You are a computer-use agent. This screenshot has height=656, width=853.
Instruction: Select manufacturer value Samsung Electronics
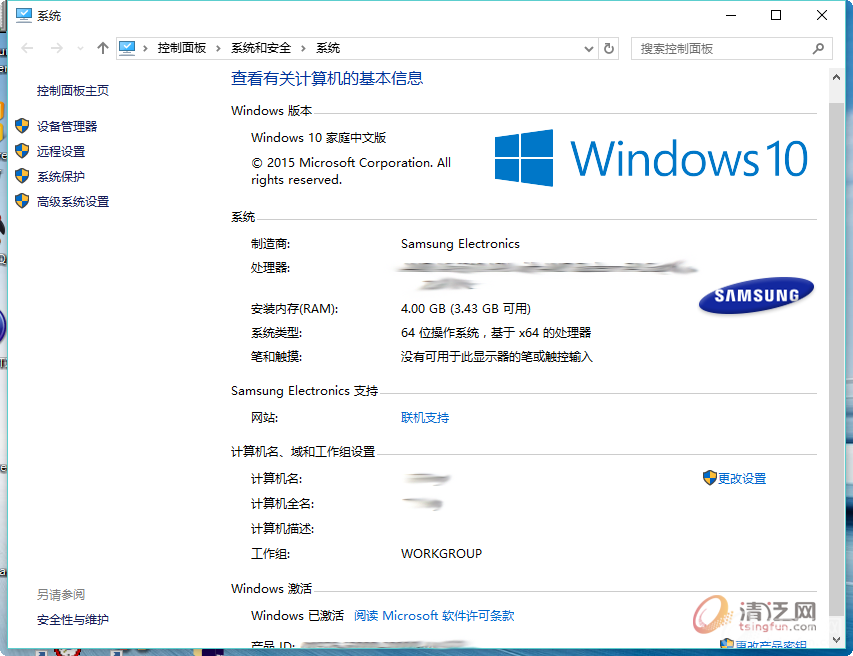tap(460, 244)
